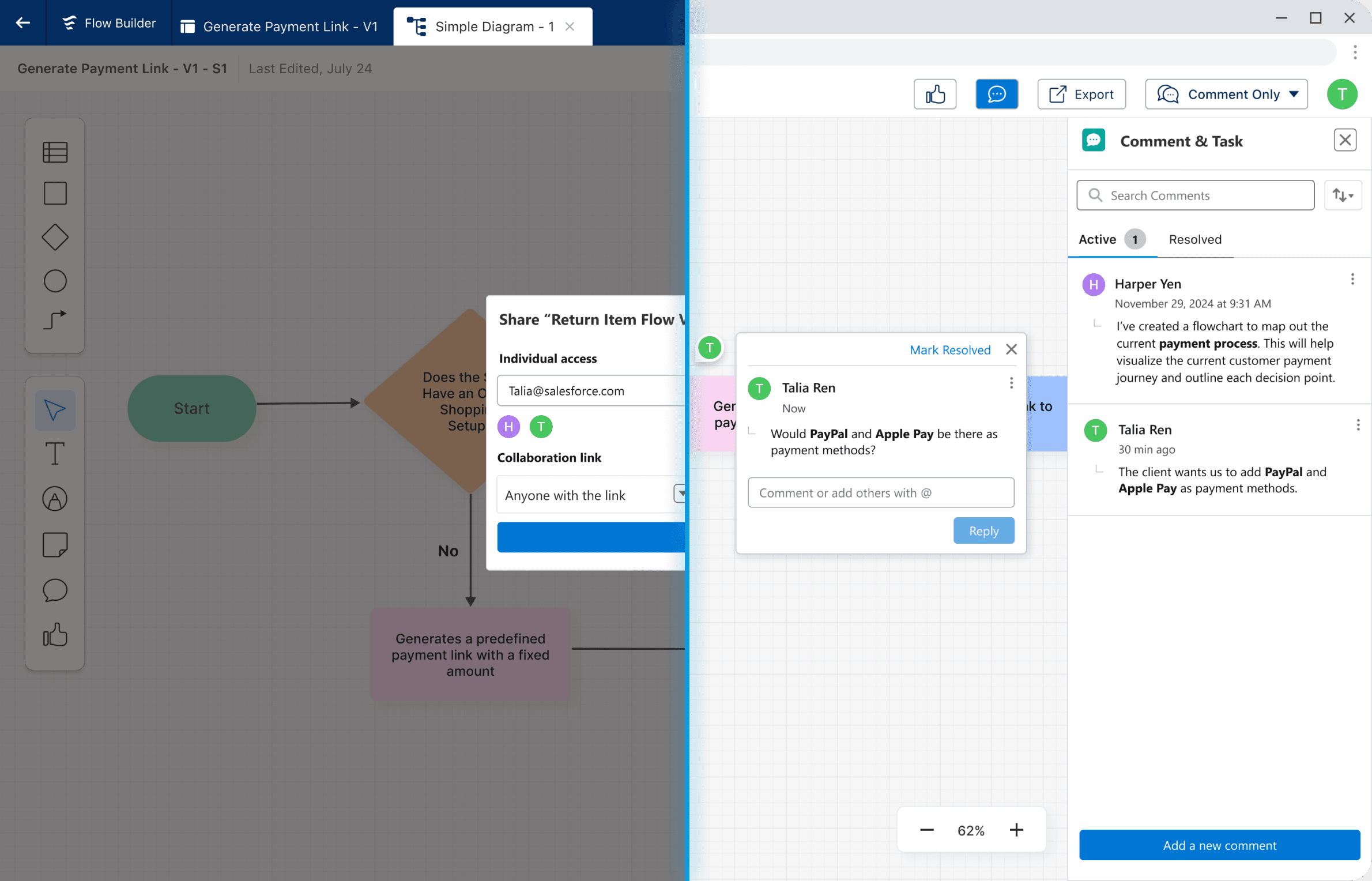Open the Comment Only permission dropdown
Screen dimensions: 1372x881
[1226, 94]
